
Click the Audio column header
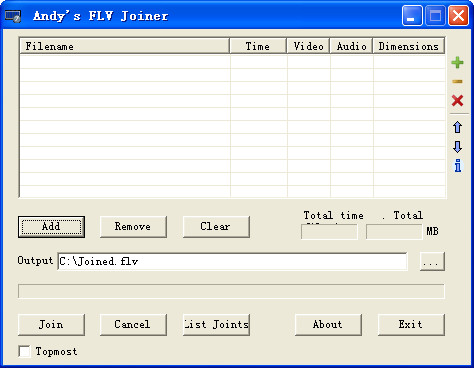[351, 46]
